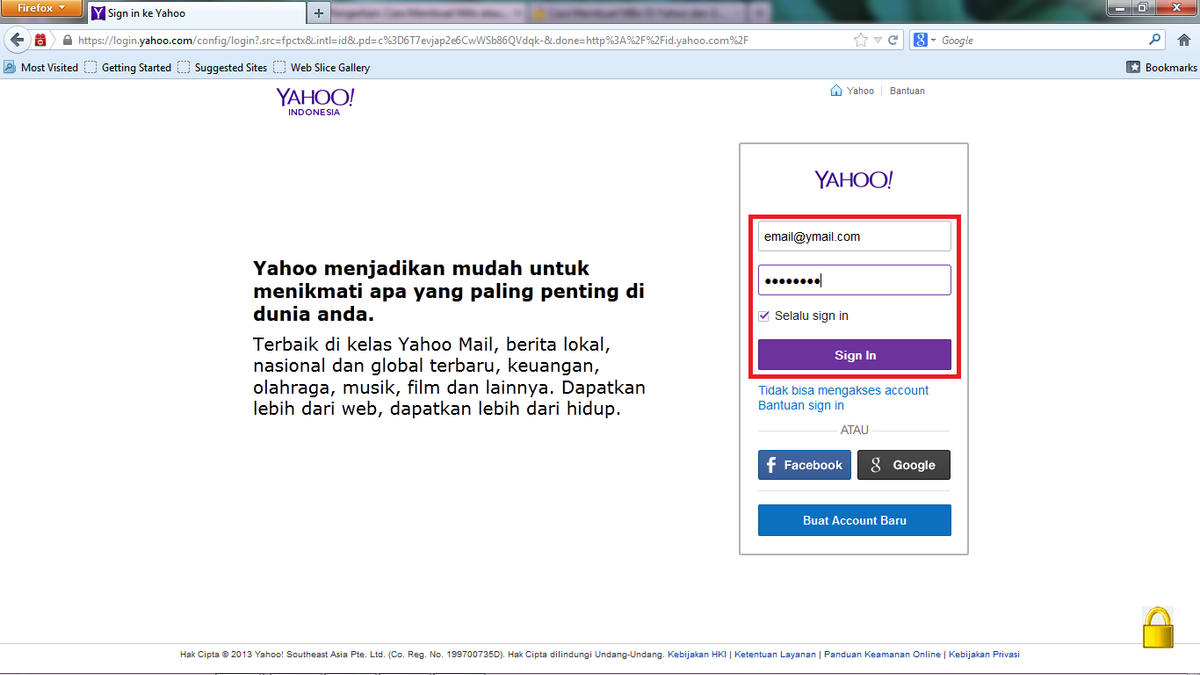Click the padlock site identity icon
Screen dimensions: 1200x675
pyautogui.click(x=67, y=41)
